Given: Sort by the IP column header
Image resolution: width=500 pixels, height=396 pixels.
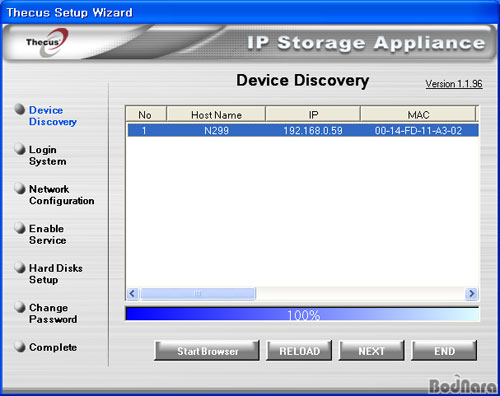Looking at the screenshot, I should [313, 115].
